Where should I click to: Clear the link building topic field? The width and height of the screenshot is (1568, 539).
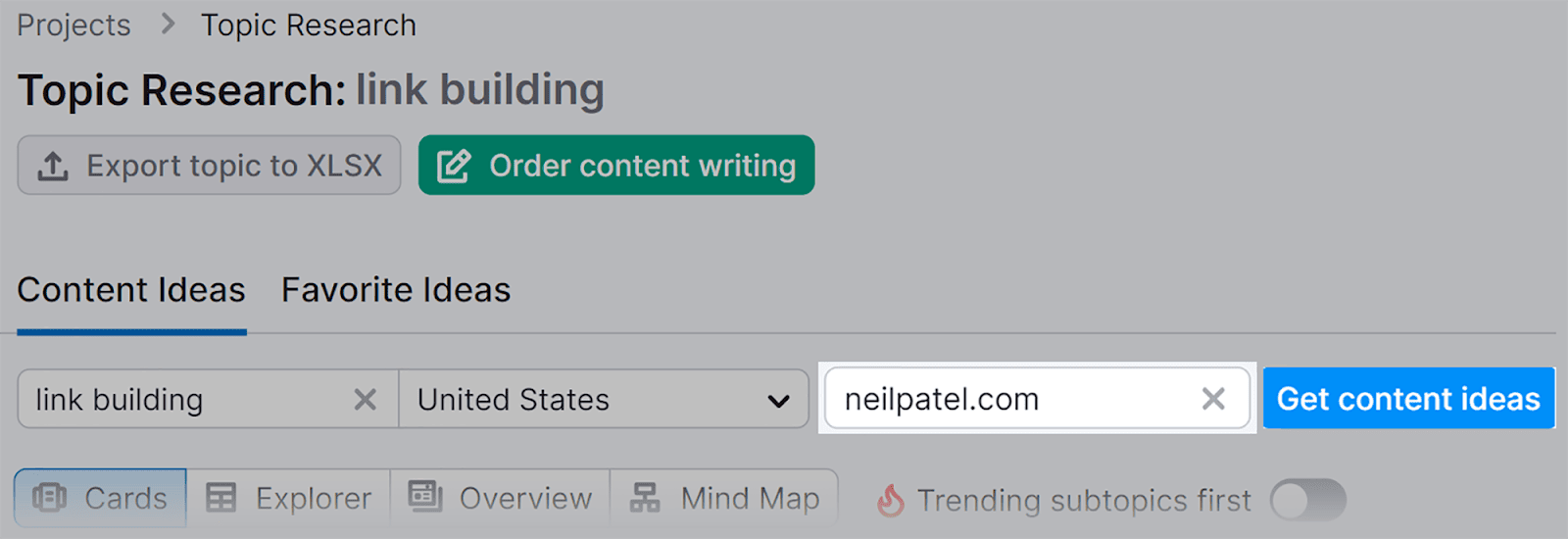tap(365, 400)
